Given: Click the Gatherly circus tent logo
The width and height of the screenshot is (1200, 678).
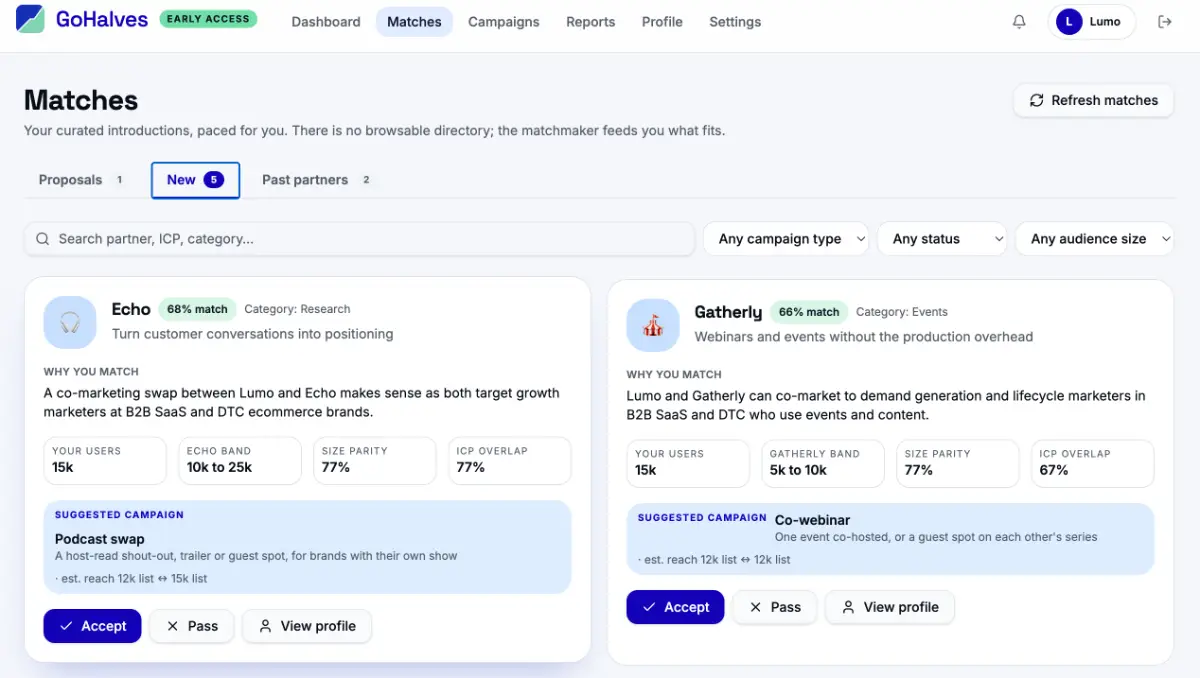Looking at the screenshot, I should [x=653, y=325].
